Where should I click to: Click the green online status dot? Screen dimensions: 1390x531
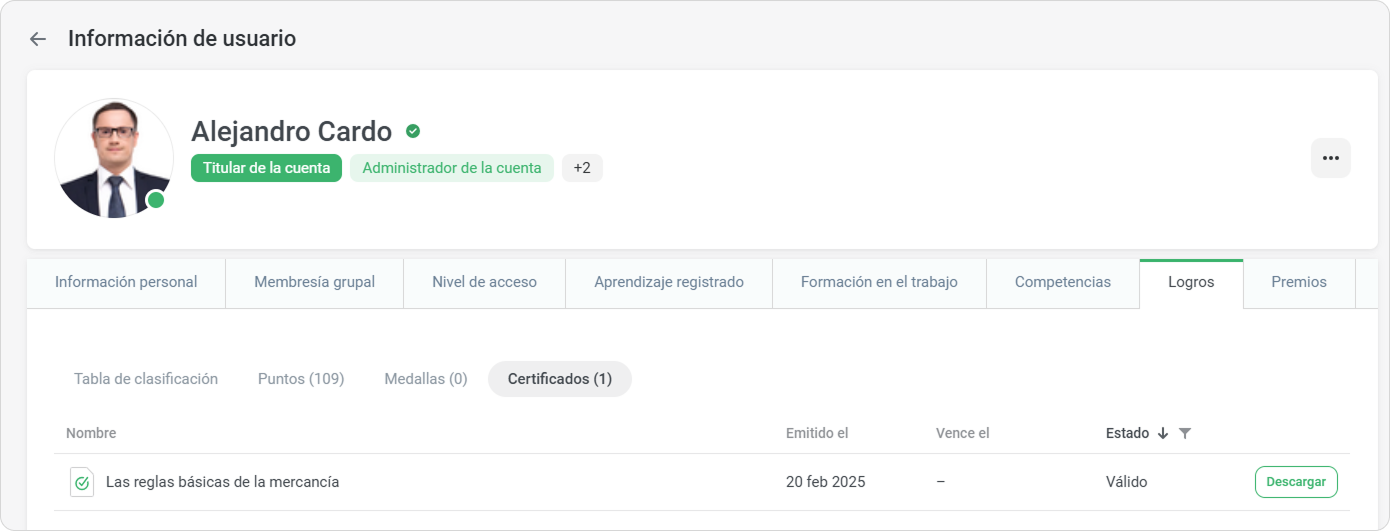click(156, 200)
